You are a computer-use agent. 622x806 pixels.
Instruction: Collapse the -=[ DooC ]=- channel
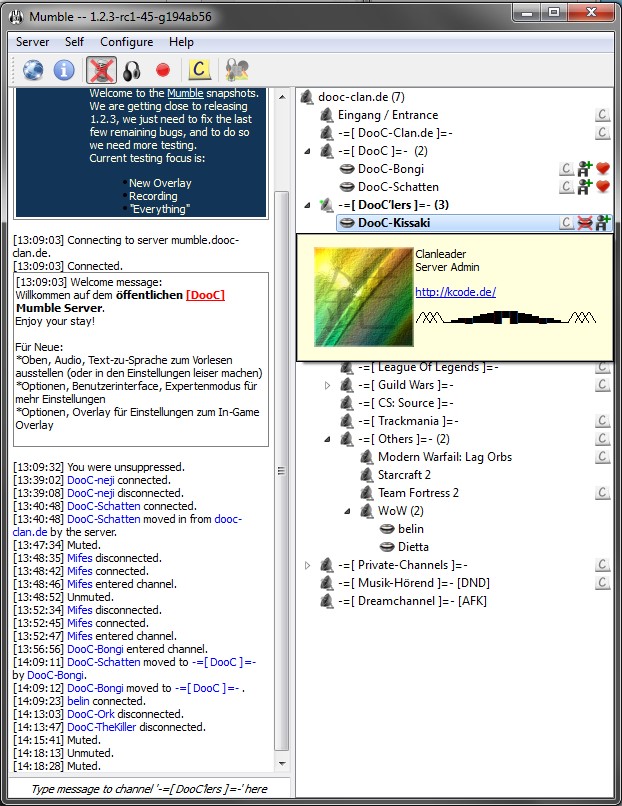coord(307,151)
